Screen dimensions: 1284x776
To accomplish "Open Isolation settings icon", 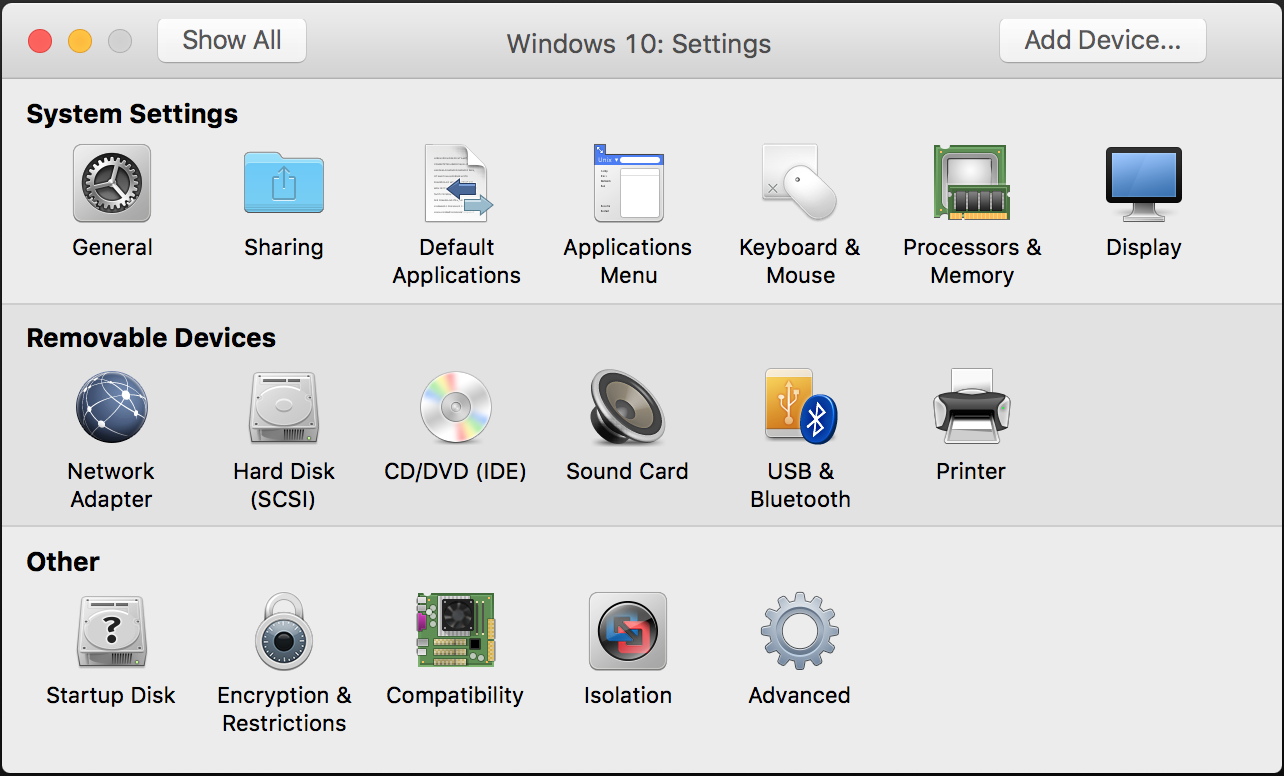I will click(628, 631).
